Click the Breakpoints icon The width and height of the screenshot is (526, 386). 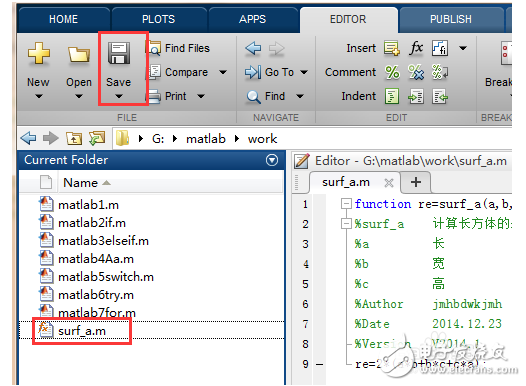point(506,53)
